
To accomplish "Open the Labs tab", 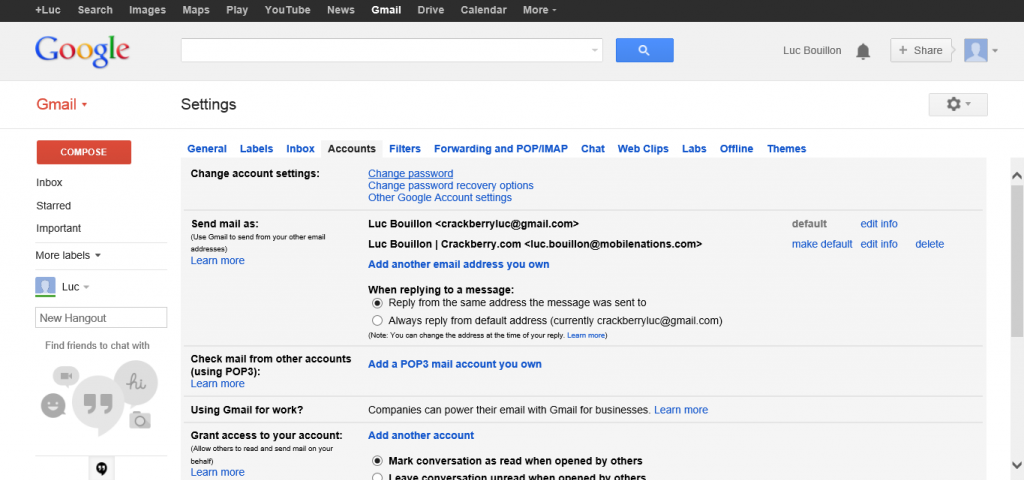I will click(x=694, y=149).
